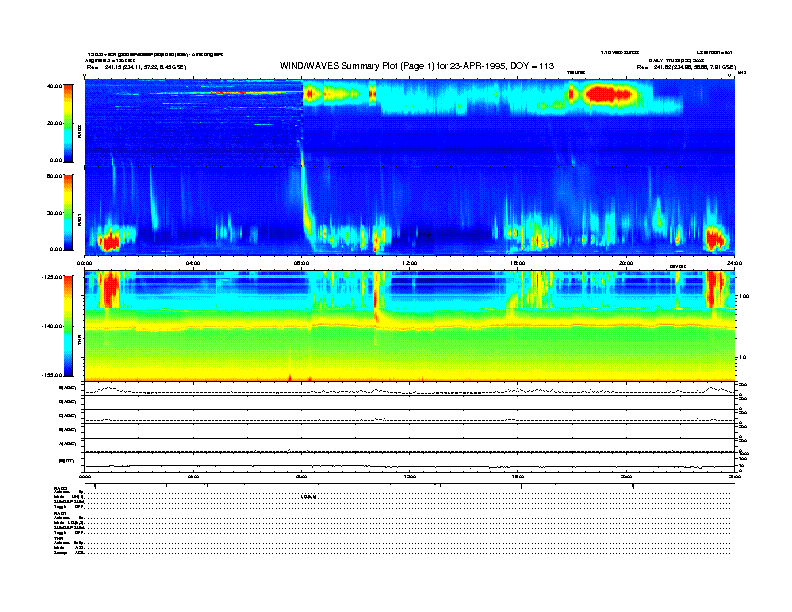The width and height of the screenshot is (792, 612).
Task: Click the 10 label on TNR right axis
Action: click(x=742, y=358)
